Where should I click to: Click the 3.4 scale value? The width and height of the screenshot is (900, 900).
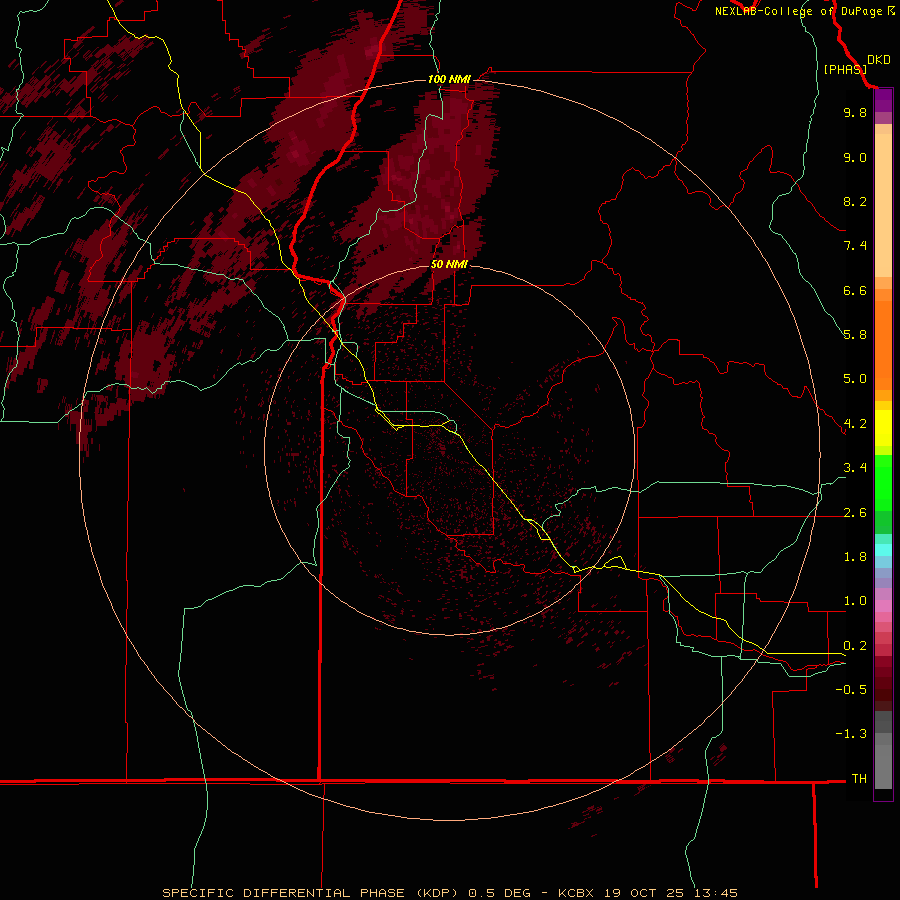(x=855, y=468)
